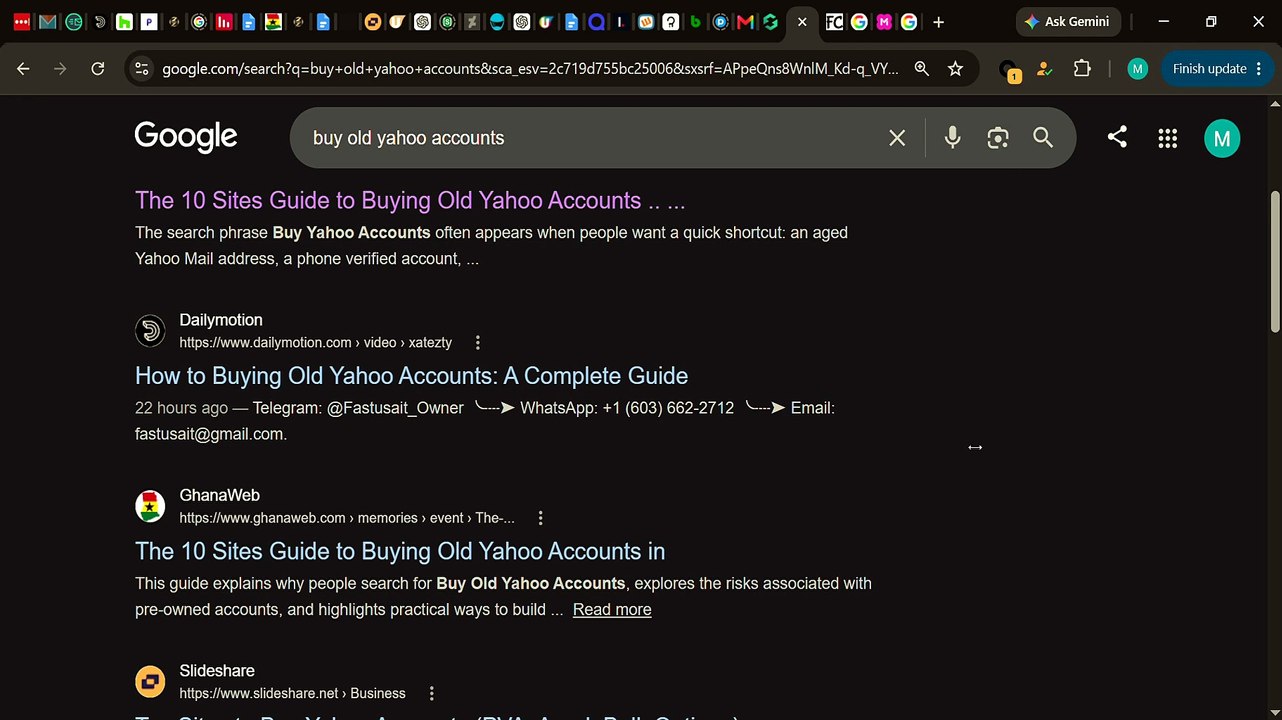Bookmark this page with the star
Viewport: 1282px width, 720px height.
[955, 69]
